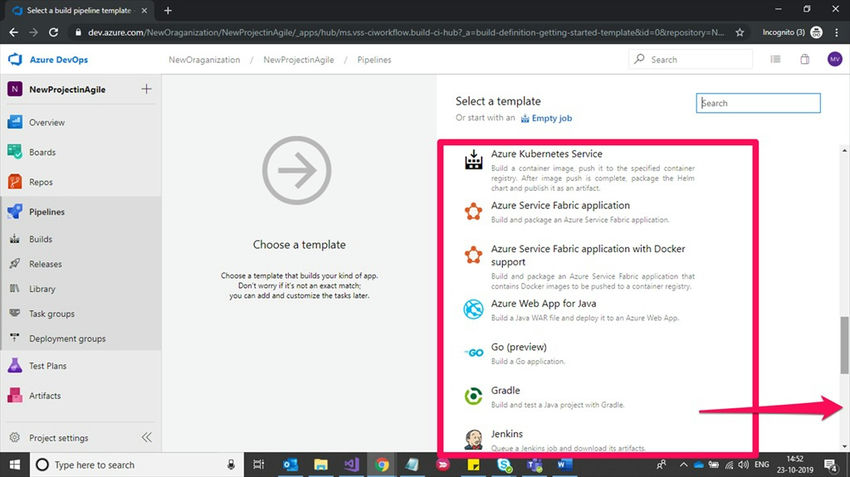
Task: Show hidden system tray icons chevron
Action: click(683, 465)
